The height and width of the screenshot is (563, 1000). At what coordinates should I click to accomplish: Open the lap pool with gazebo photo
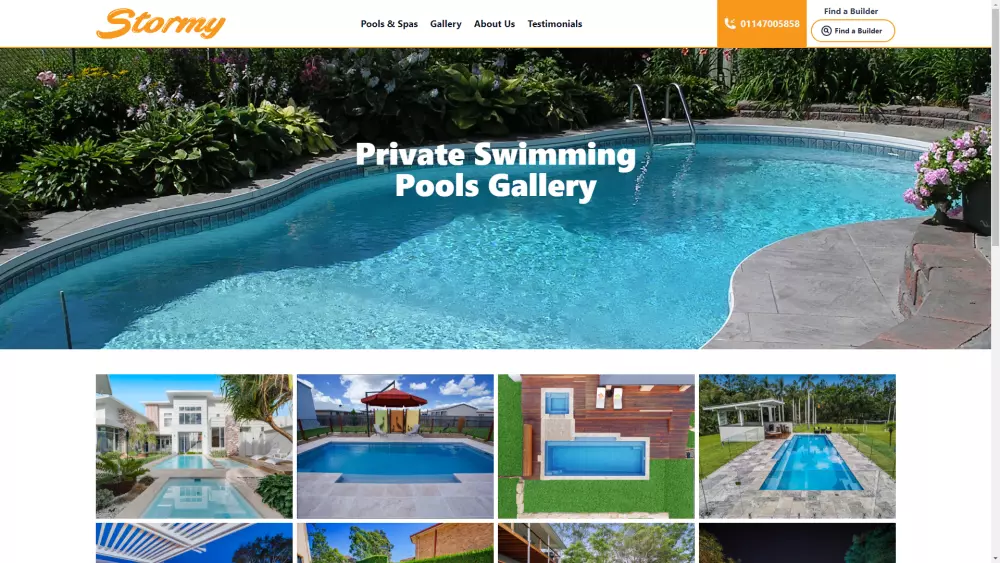point(797,446)
